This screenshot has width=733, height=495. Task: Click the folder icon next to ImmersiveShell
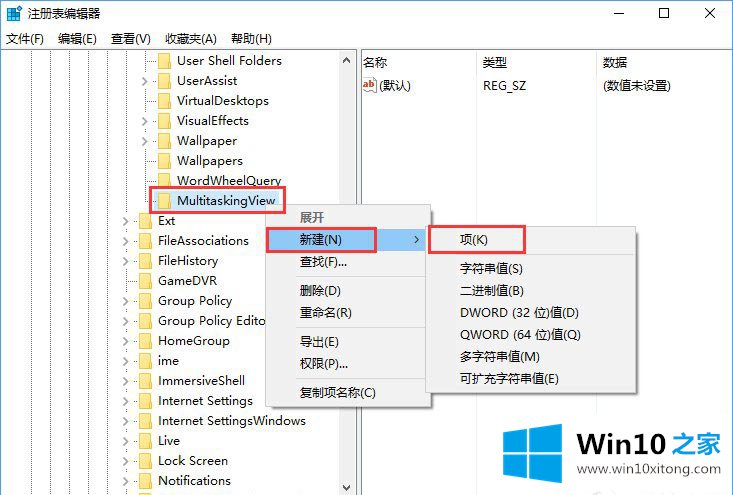[144, 381]
